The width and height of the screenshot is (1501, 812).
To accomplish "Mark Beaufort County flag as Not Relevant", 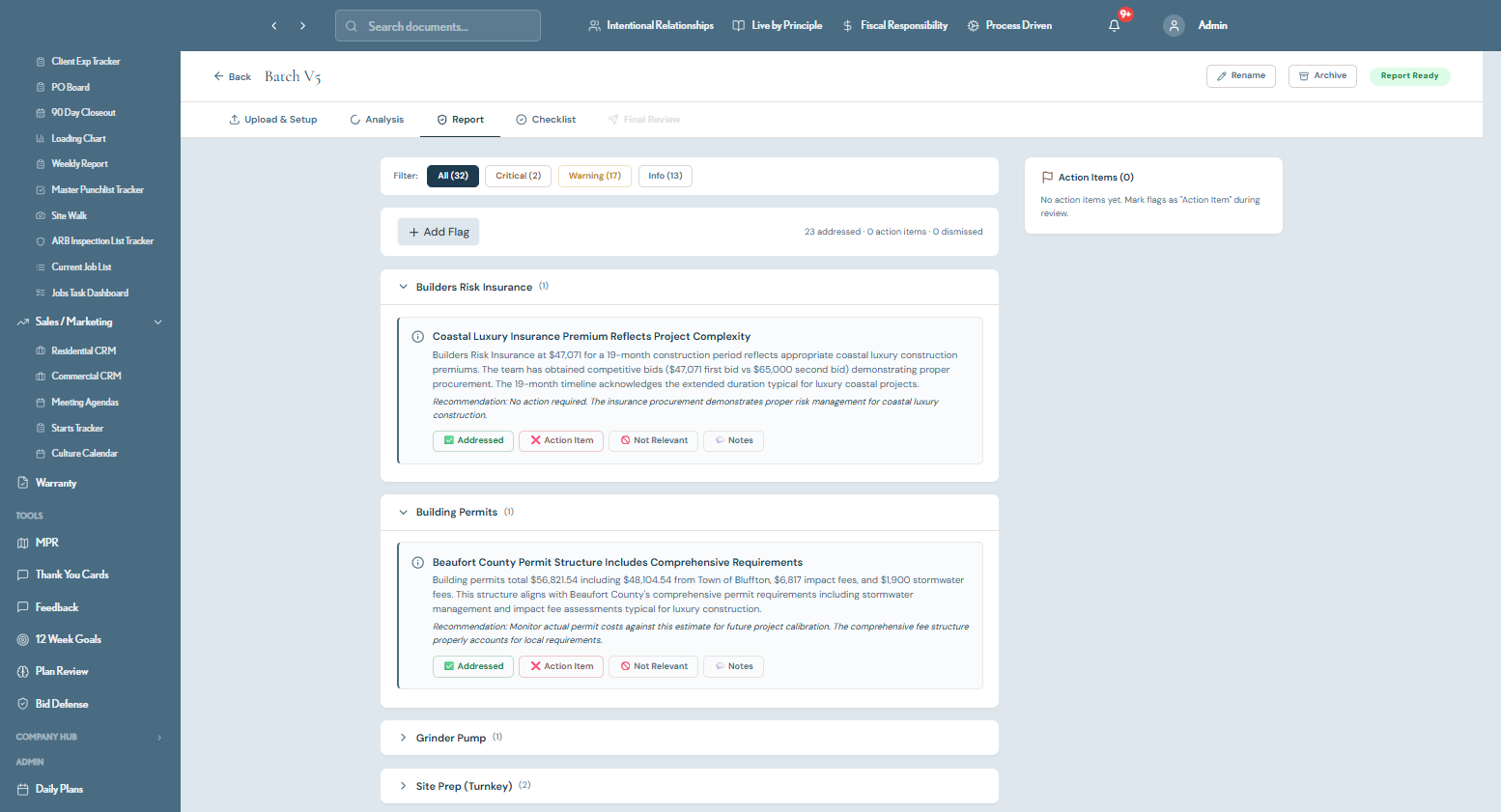I will (x=654, y=666).
